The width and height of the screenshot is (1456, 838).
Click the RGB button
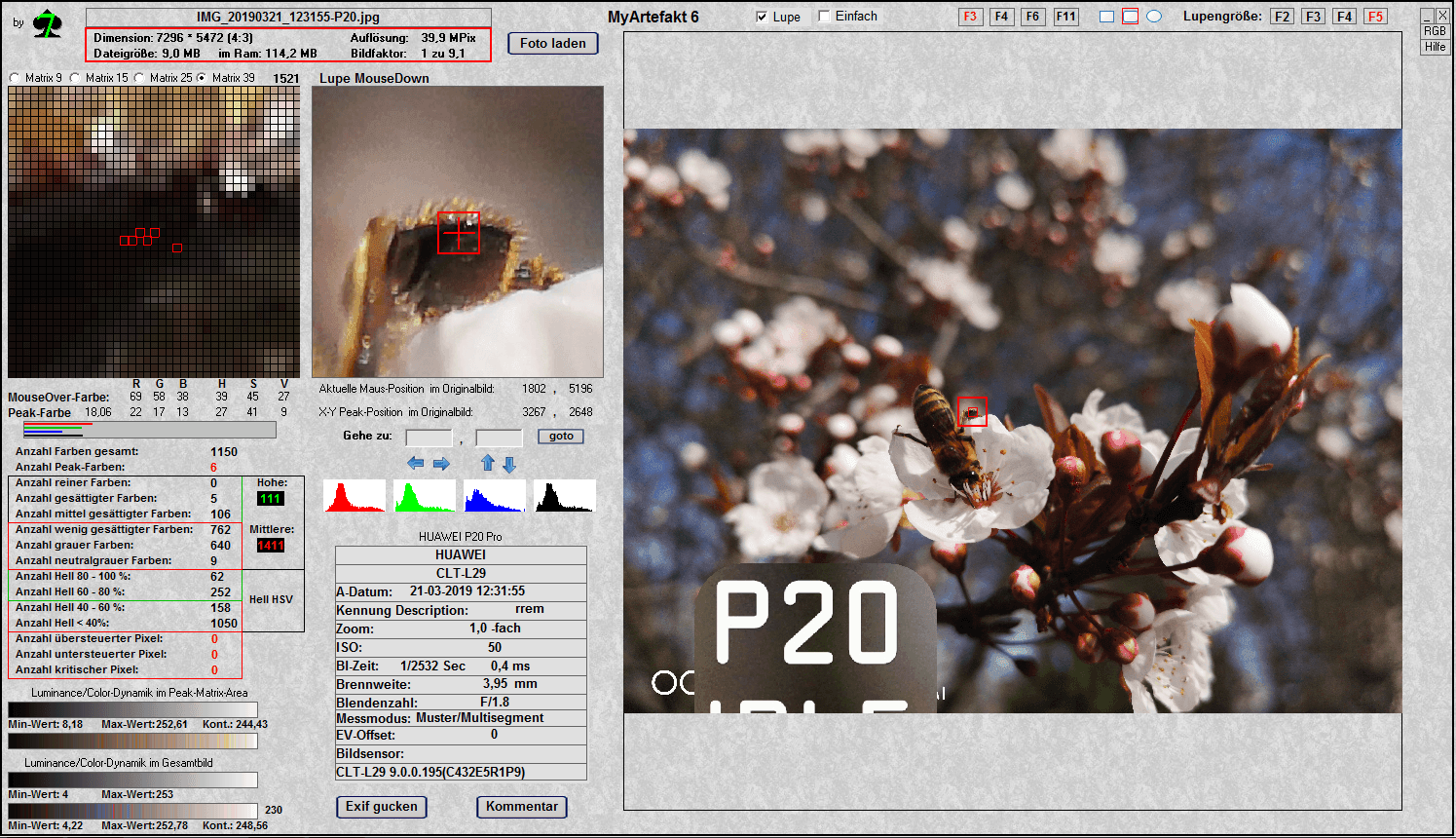[x=1436, y=31]
